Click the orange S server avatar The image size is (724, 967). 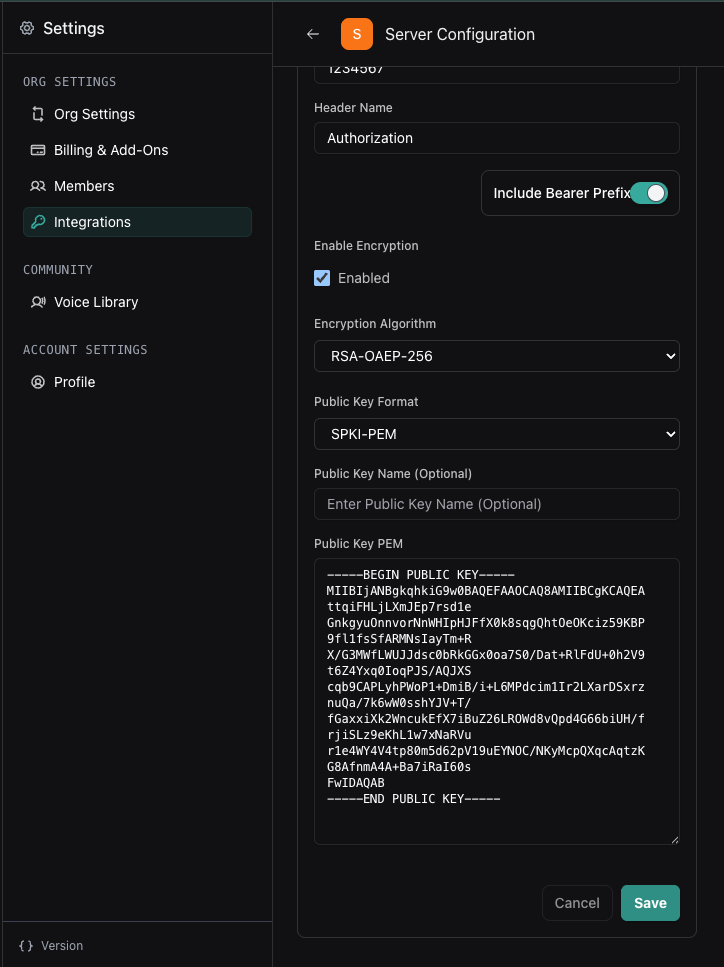pos(357,34)
